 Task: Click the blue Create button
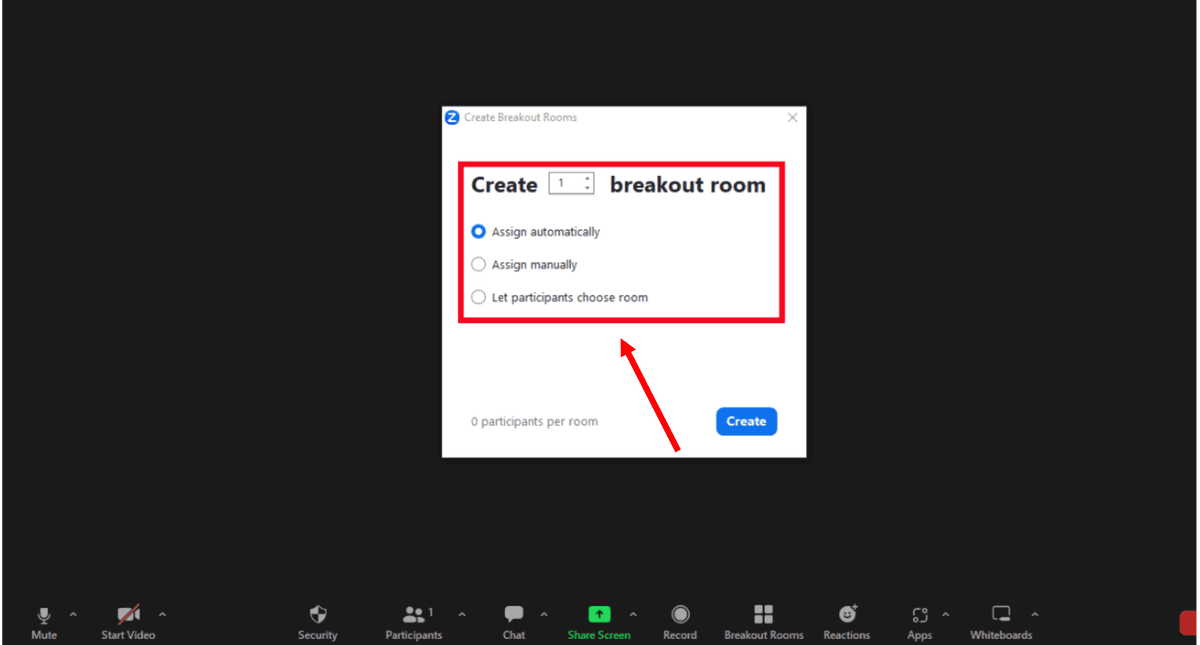(746, 421)
